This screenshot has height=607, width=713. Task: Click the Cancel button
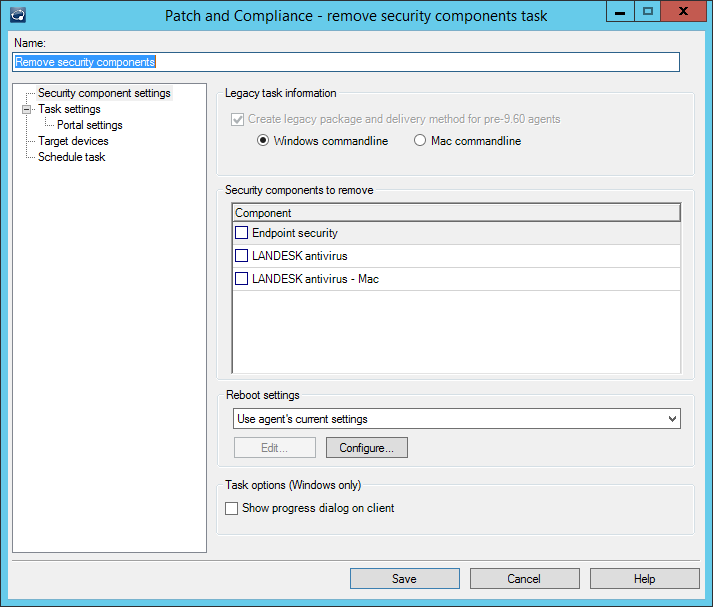(524, 578)
